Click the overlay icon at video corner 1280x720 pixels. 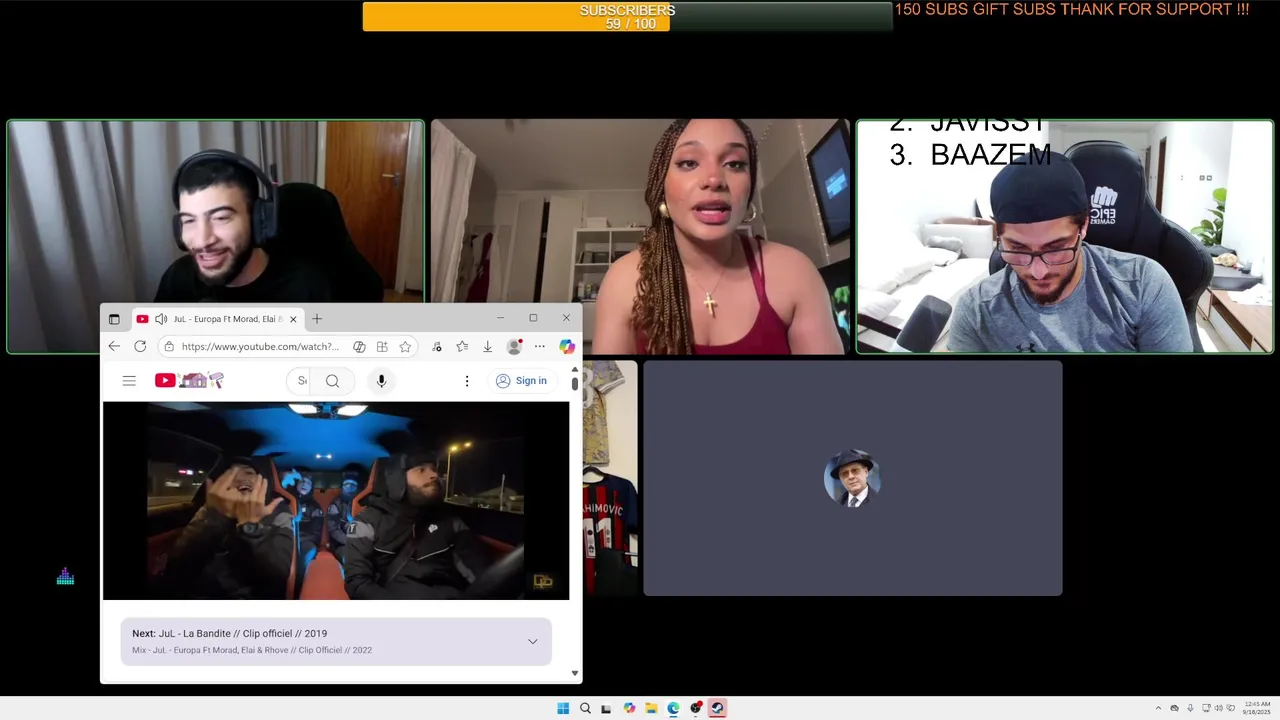coord(543,581)
